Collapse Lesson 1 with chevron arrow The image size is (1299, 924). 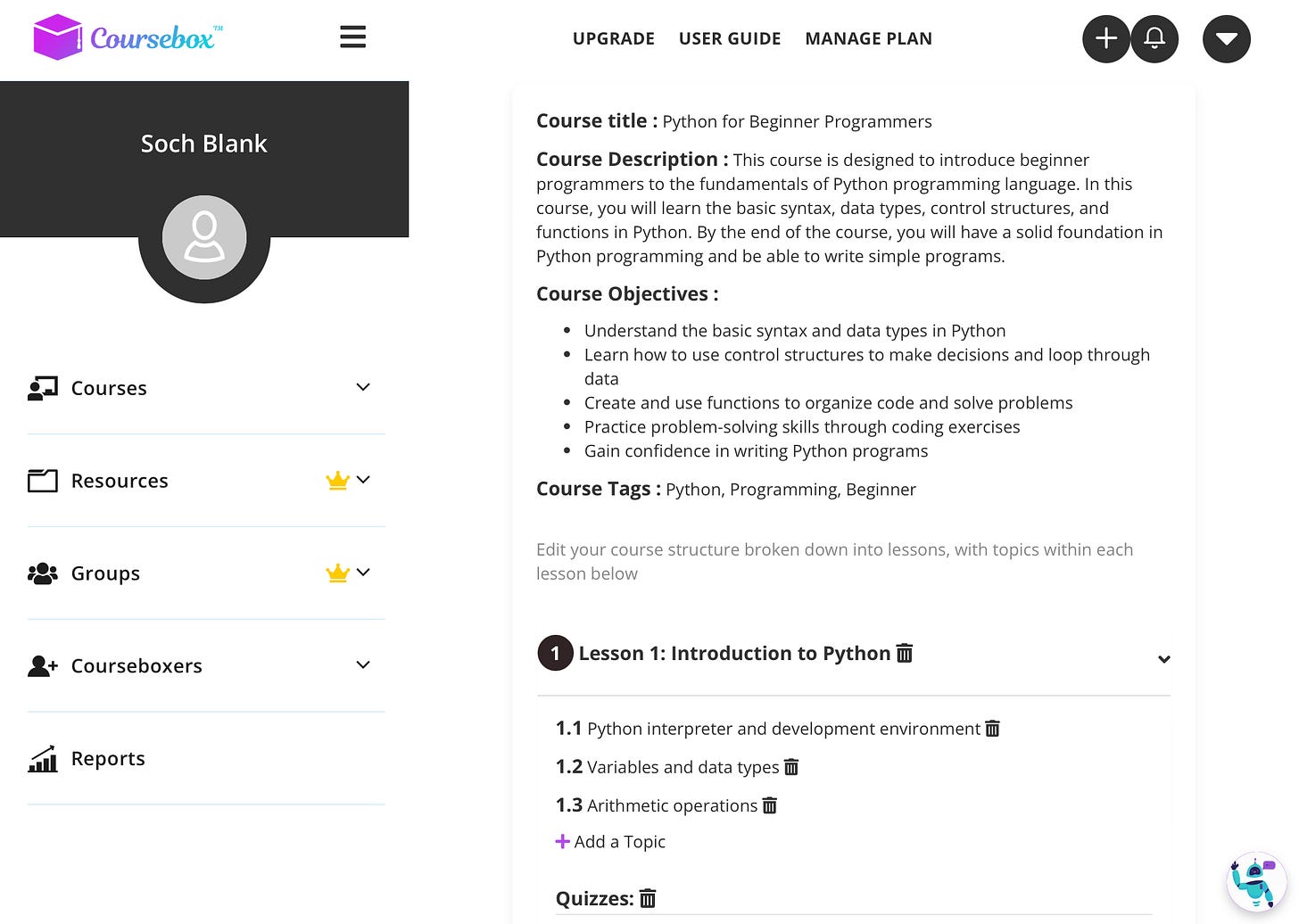1163,659
